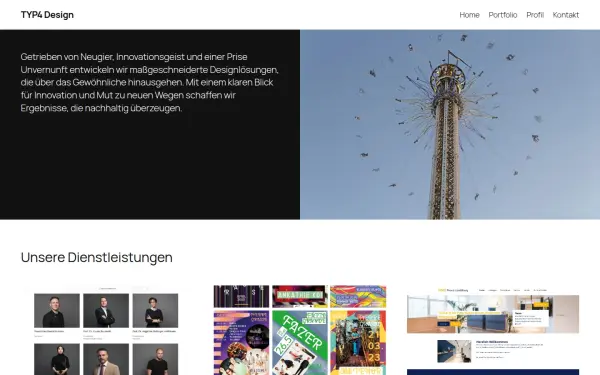Select Kontakt in the navigation bar
The height and width of the screenshot is (375, 600).
coord(565,15)
